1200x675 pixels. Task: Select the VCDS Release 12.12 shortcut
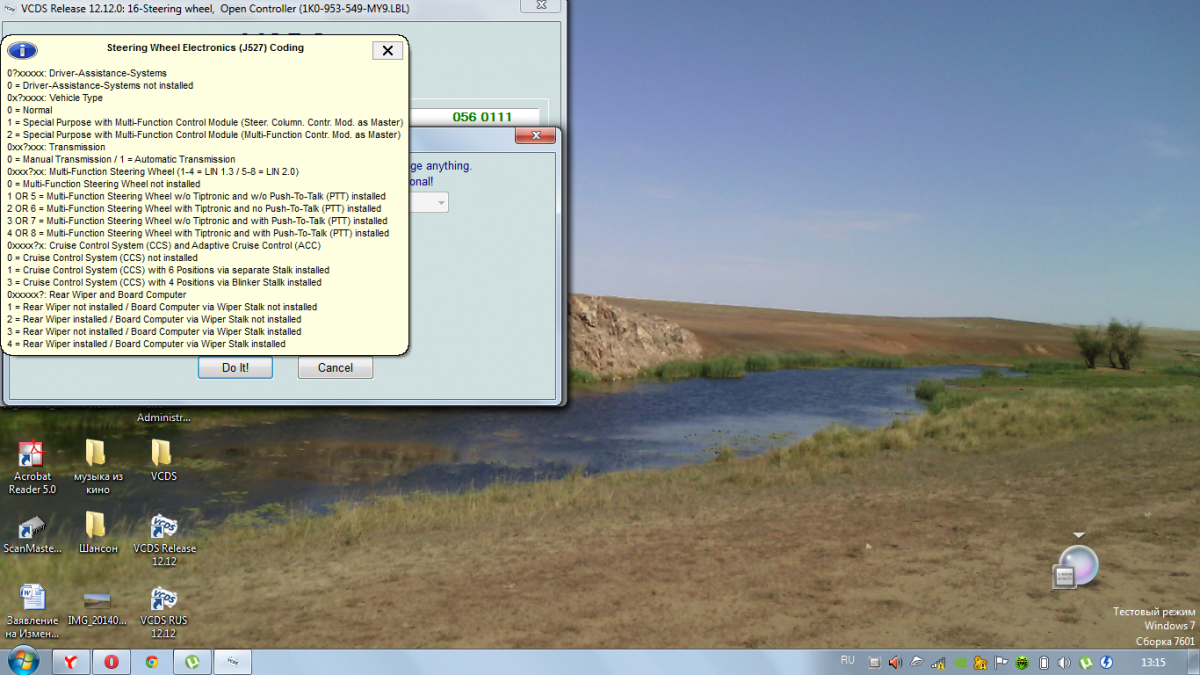coord(164,540)
